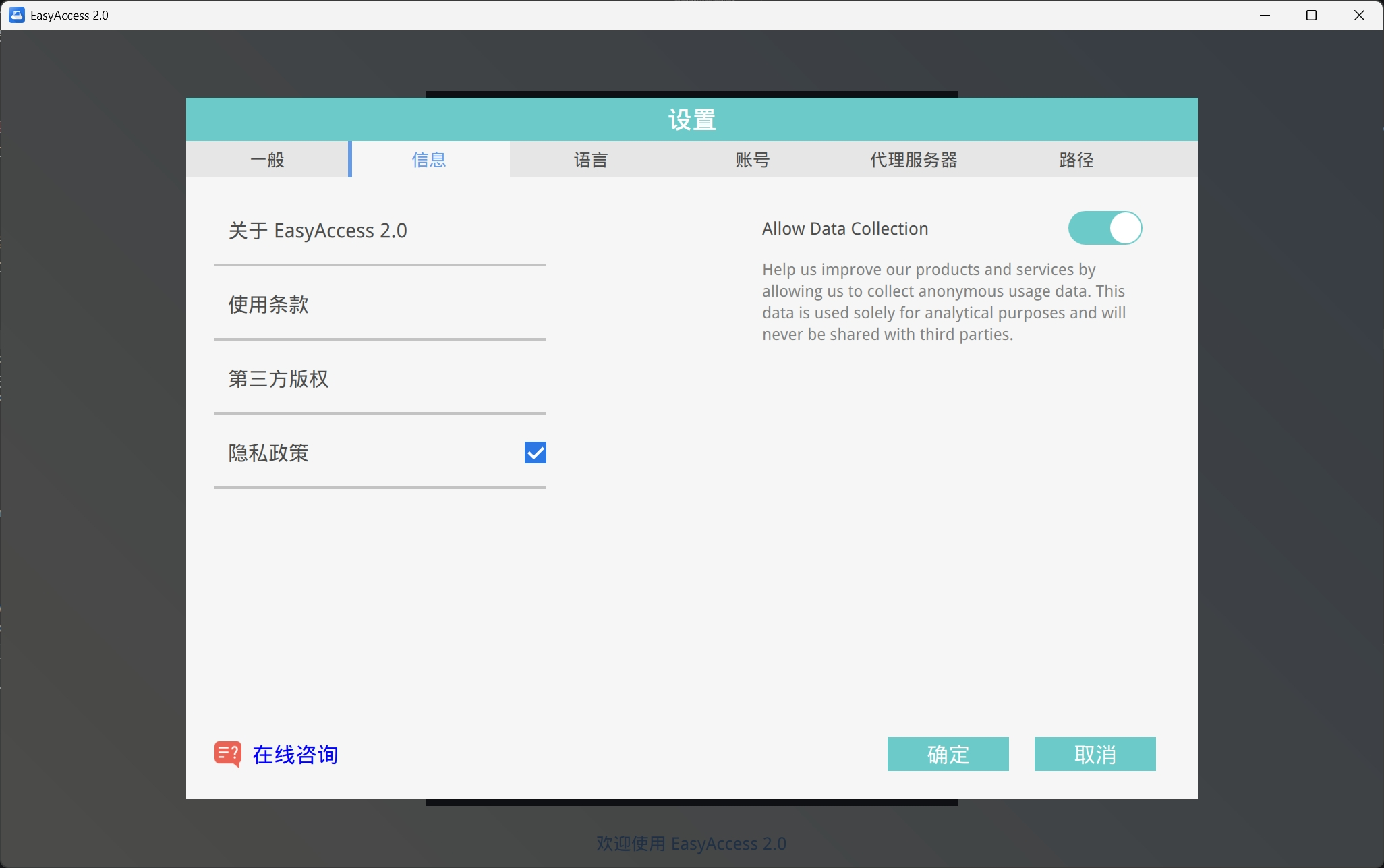Click the Allow Data Collection label
The width and height of the screenshot is (1384, 868).
[845, 229]
